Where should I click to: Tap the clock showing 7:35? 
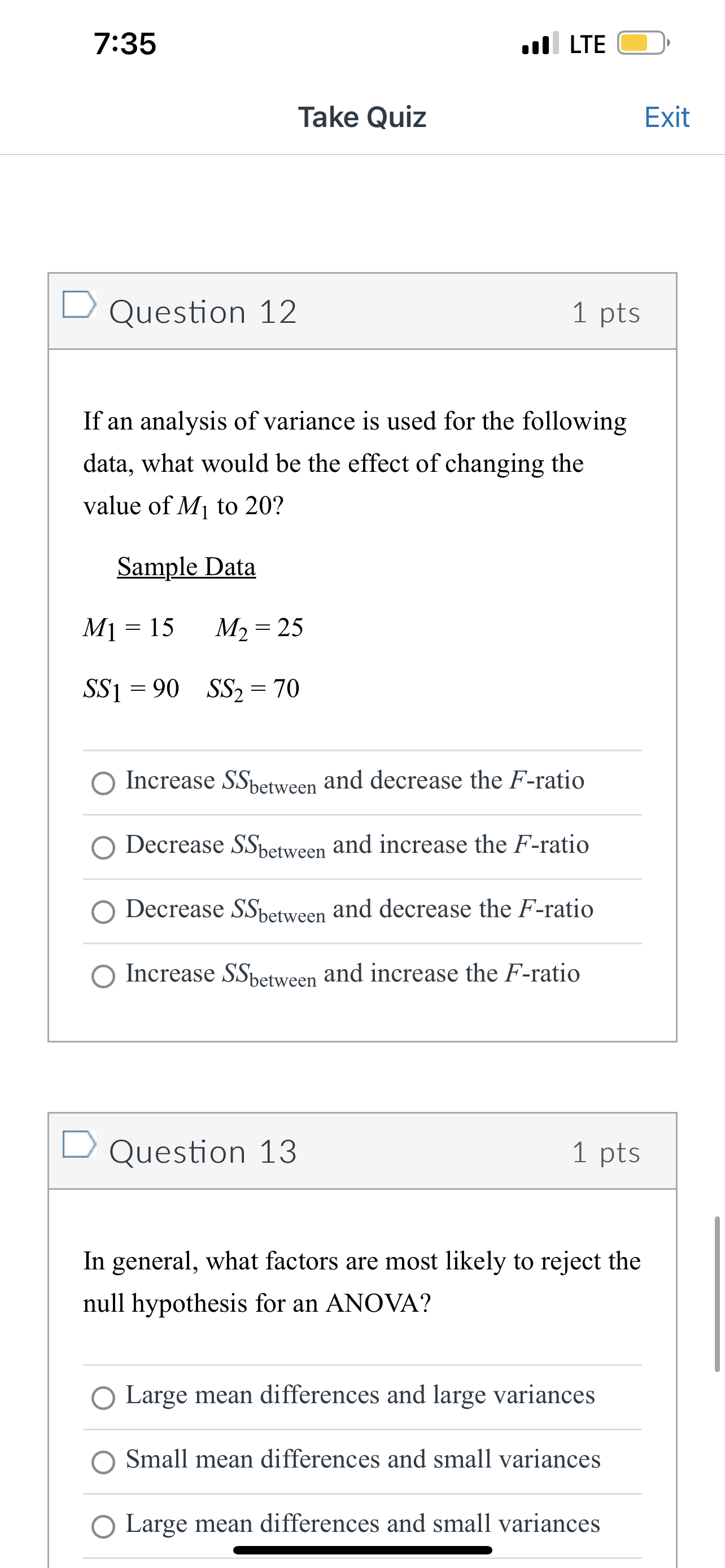(x=125, y=44)
